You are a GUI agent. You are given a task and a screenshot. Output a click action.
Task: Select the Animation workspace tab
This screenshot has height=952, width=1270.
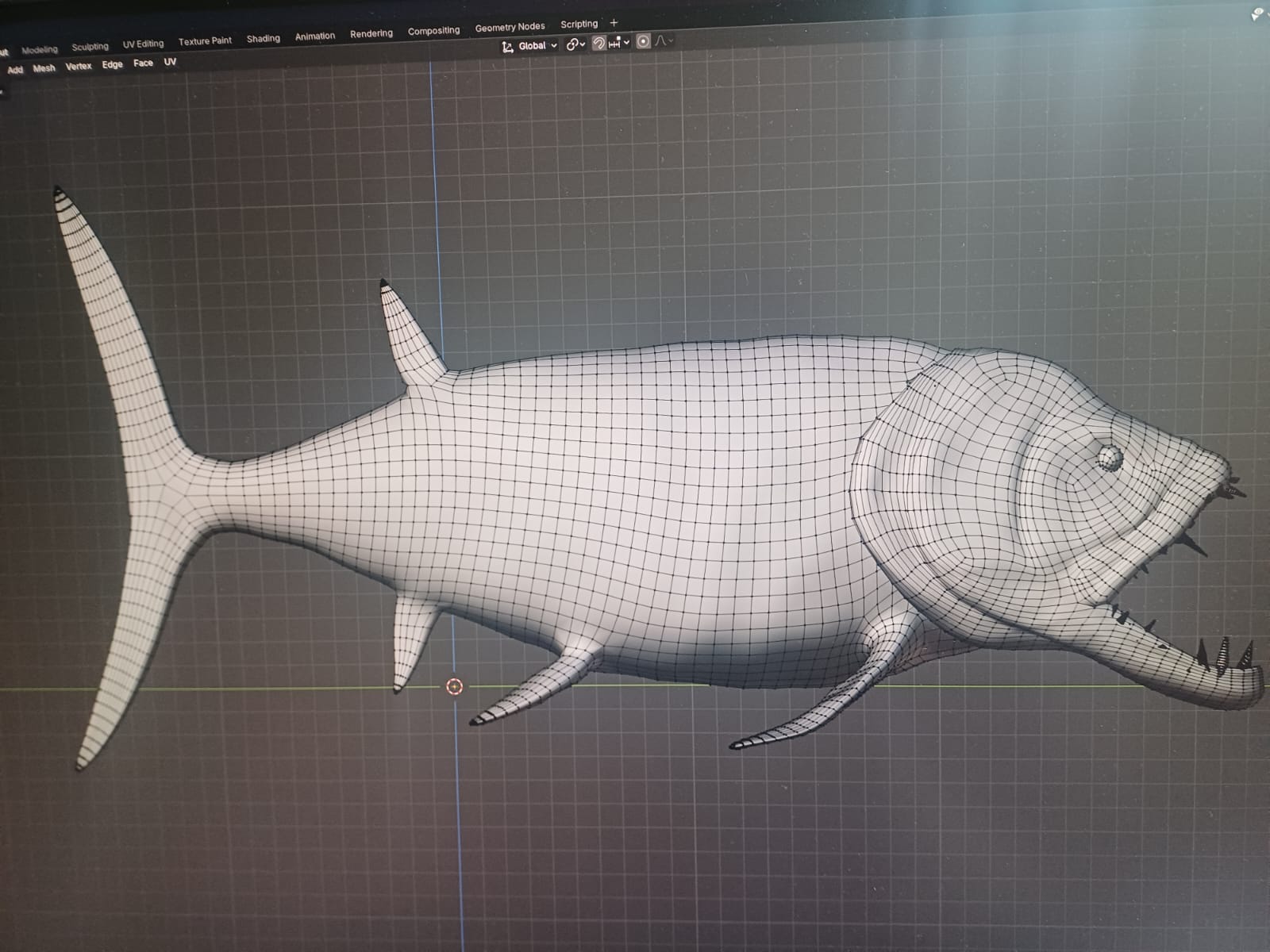tap(315, 36)
